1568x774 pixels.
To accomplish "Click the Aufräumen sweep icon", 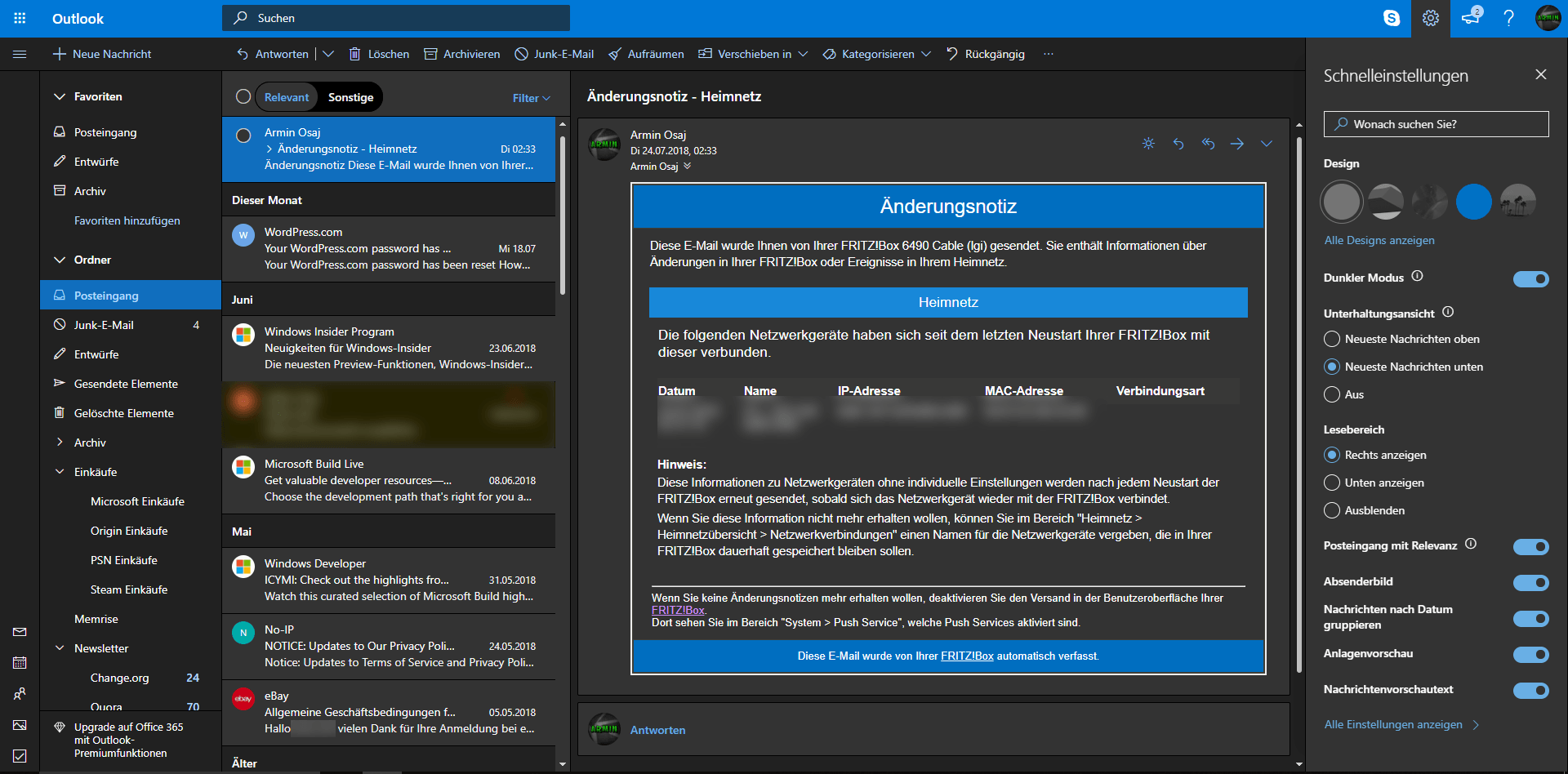I will (615, 54).
